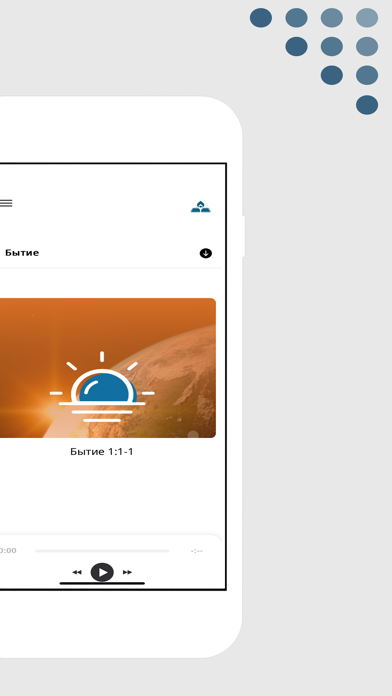Screen dimensions: 392x696
Task: Open the sunrise earth artwork
Action: point(107,368)
